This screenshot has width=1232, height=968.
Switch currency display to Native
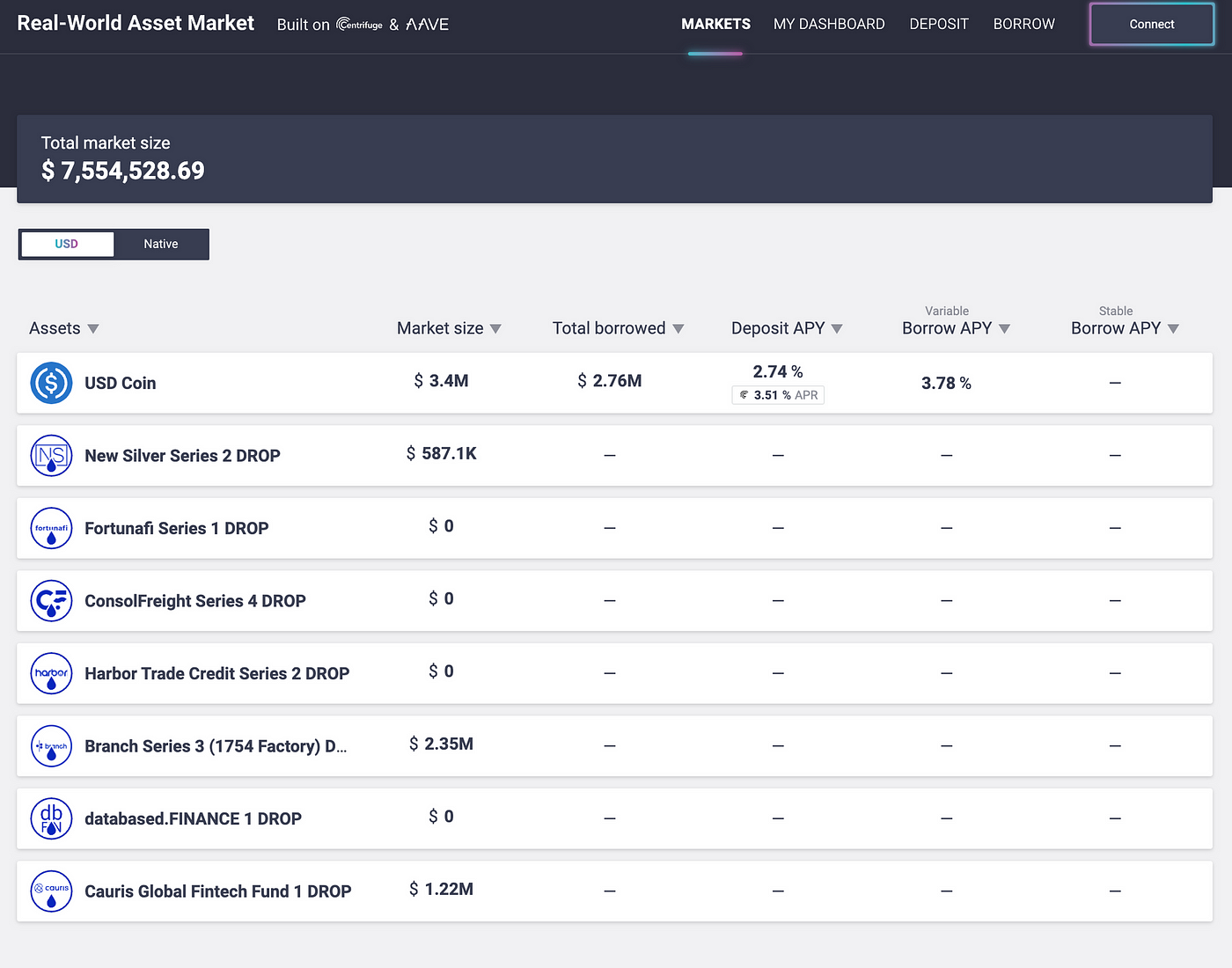tap(161, 244)
